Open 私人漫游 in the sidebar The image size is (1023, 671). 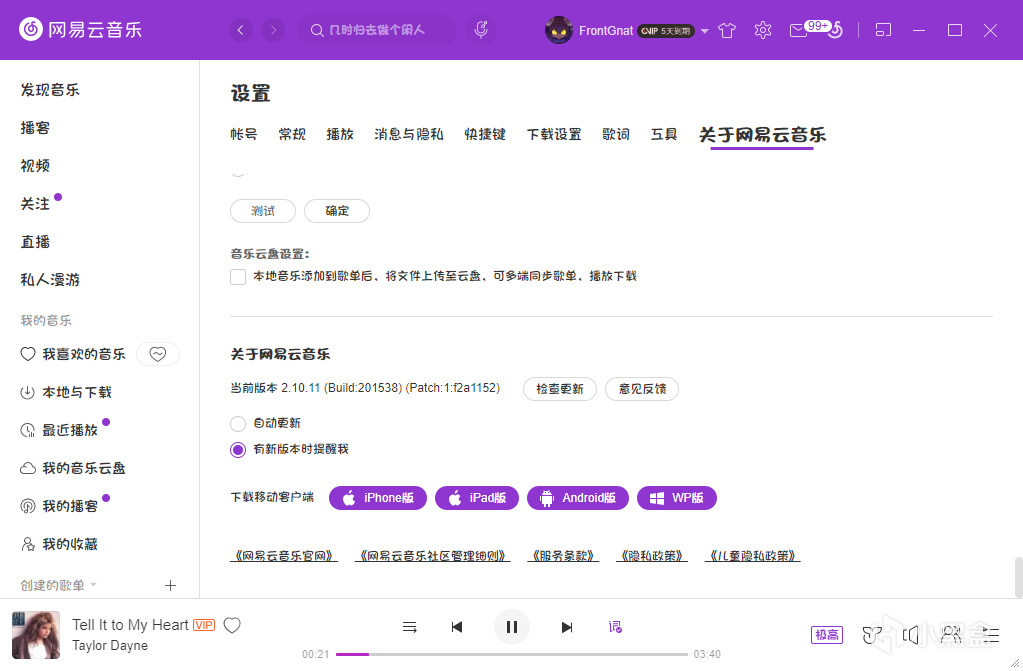50,279
